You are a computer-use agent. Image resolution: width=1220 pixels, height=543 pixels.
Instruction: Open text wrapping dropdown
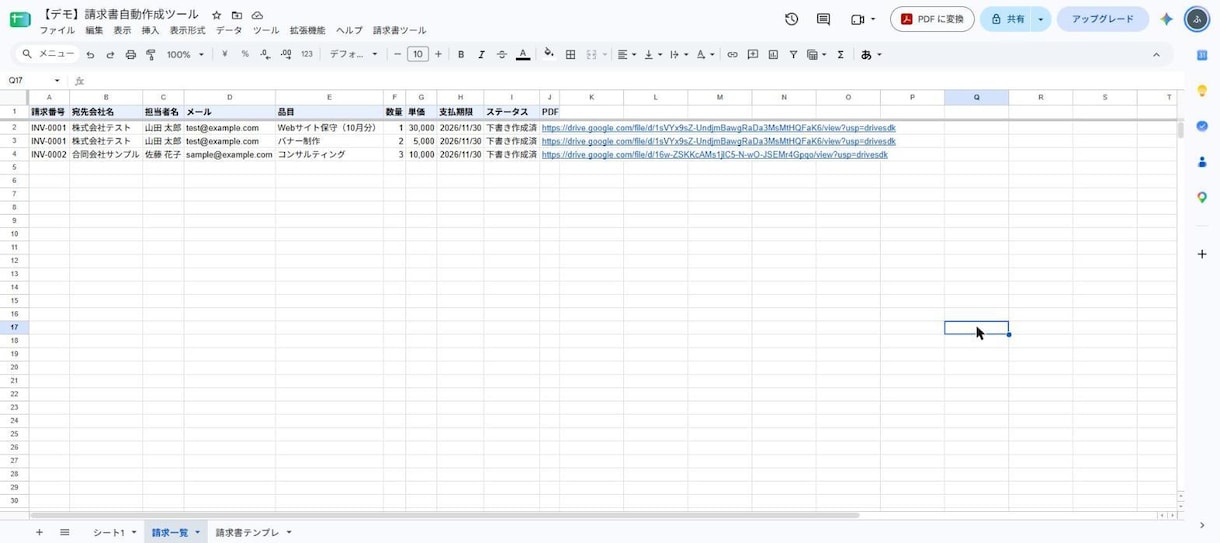click(679, 55)
